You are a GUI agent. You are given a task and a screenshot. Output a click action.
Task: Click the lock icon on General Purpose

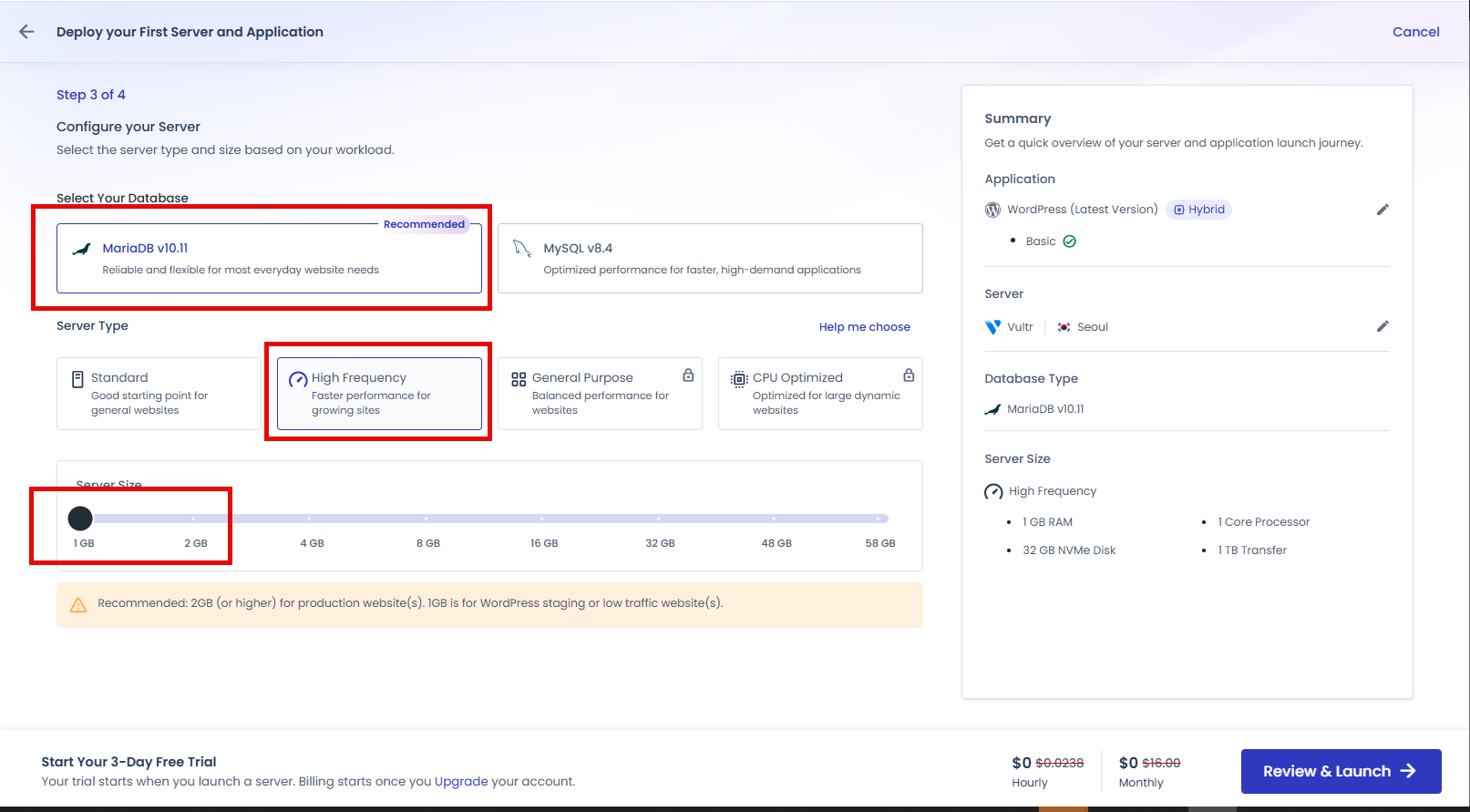coord(688,375)
